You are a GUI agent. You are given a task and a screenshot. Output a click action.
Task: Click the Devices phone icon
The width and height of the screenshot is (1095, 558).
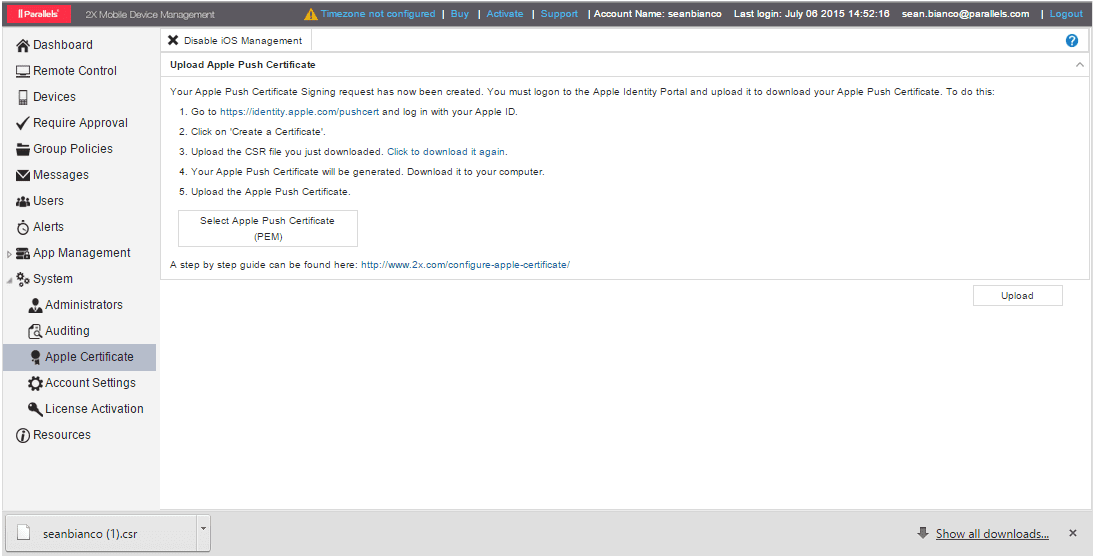pos(23,97)
